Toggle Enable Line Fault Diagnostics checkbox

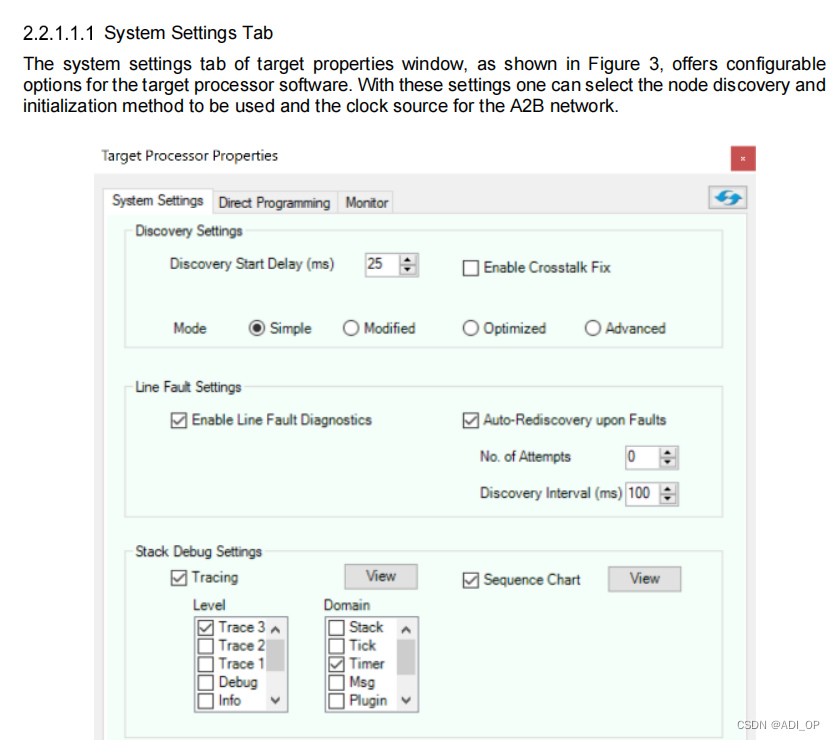coord(179,420)
